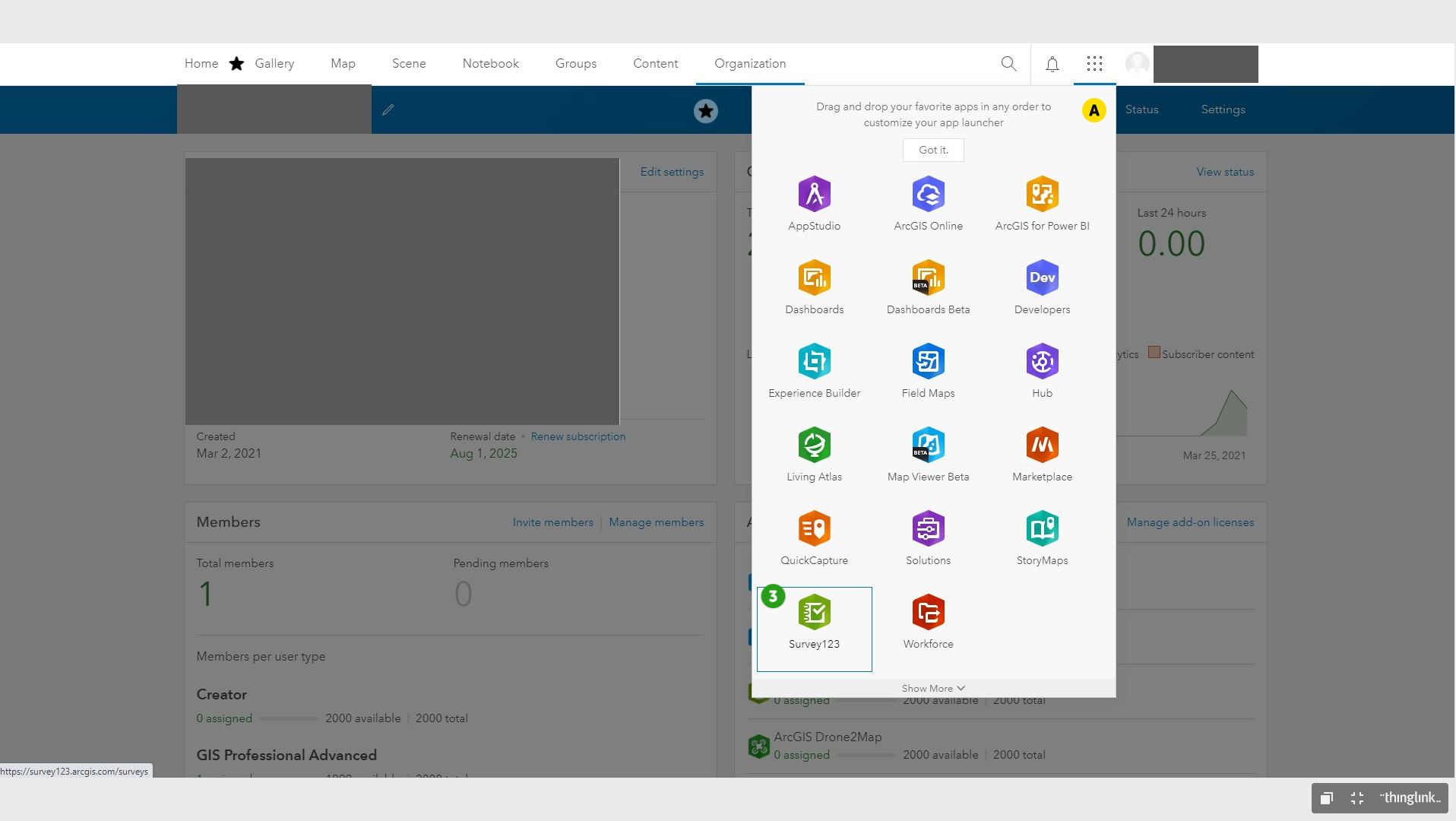Click the organization thumbnail image
1456x821 pixels.
pos(402,291)
